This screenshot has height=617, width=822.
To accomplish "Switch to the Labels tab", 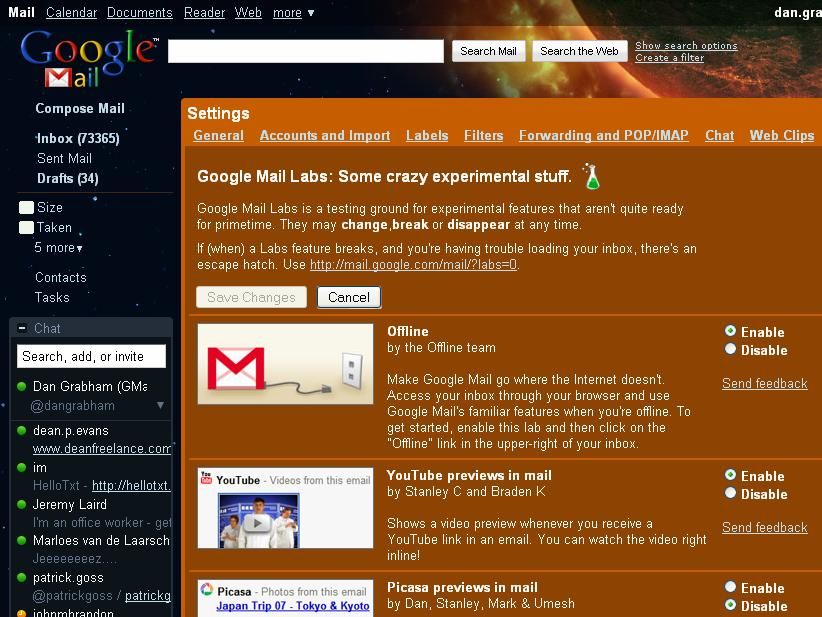I will 427,135.
